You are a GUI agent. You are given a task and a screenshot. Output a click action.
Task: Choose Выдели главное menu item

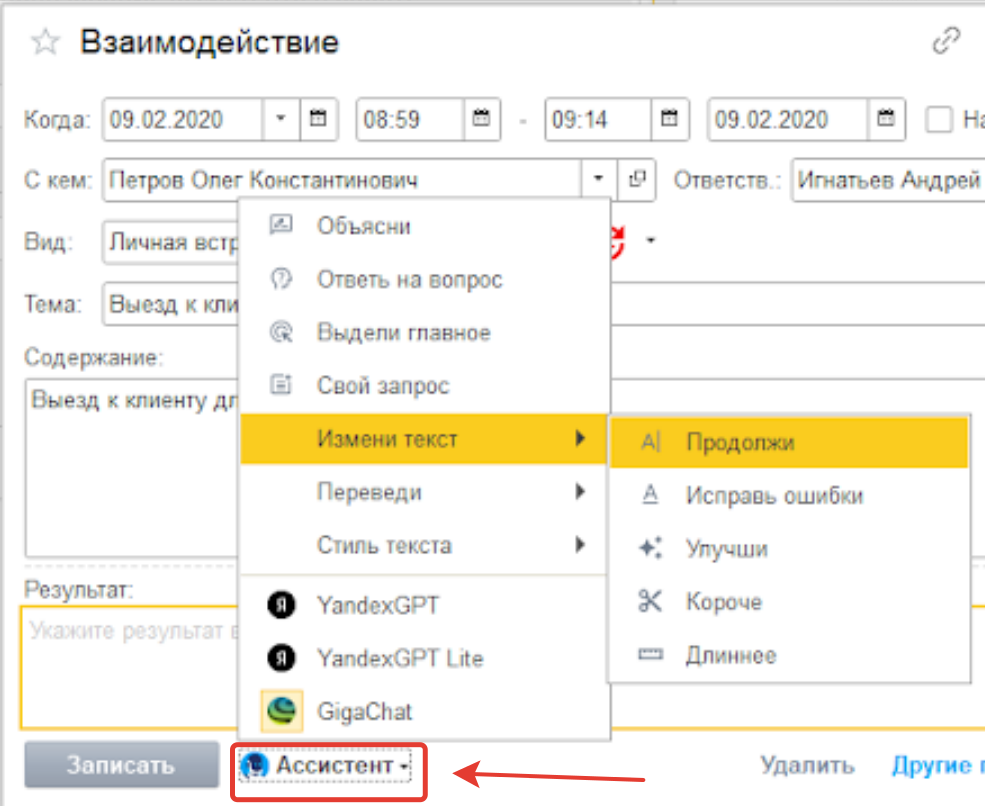tap(403, 332)
